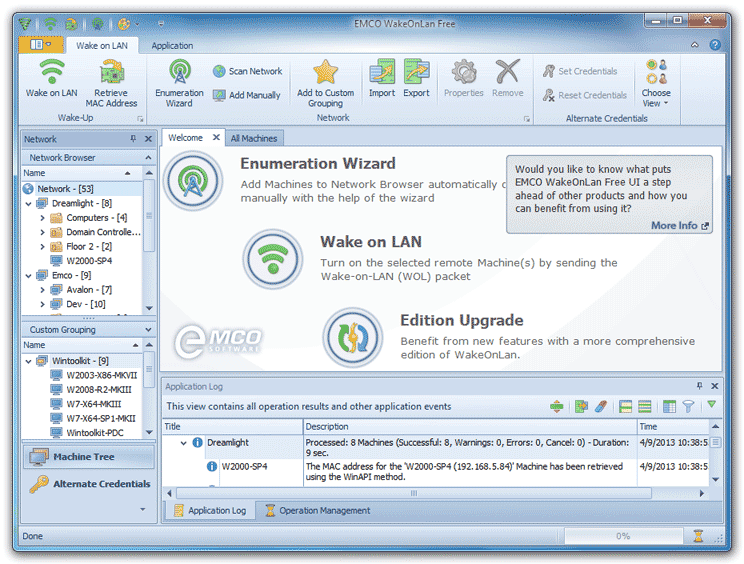The image size is (744, 564).
Task: Click the Properties gear button
Action: (464, 78)
